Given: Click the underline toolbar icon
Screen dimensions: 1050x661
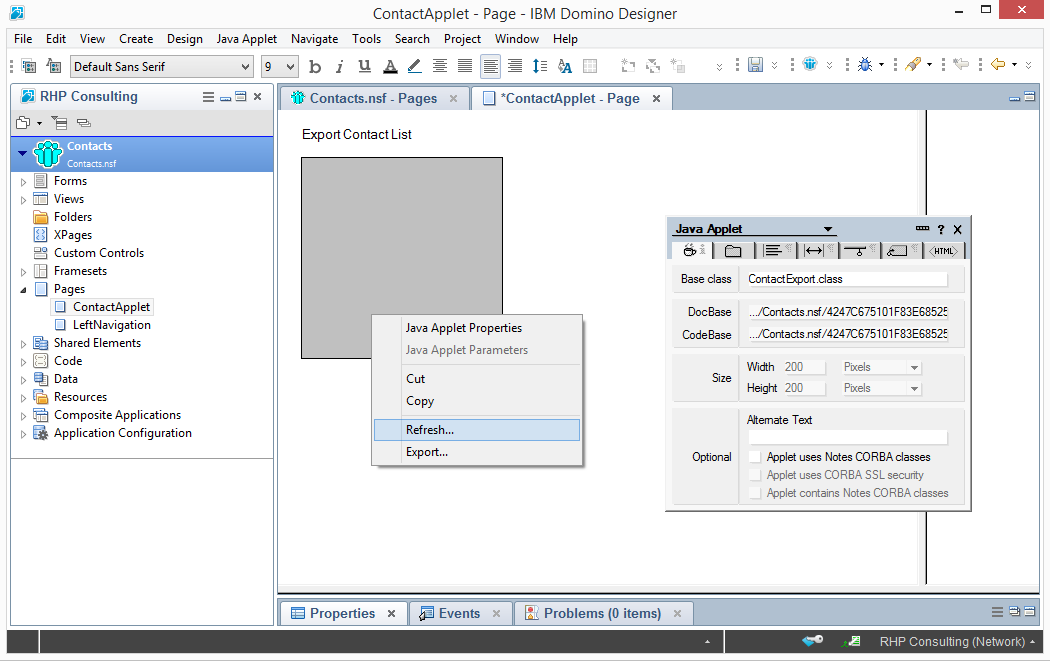Looking at the screenshot, I should [x=365, y=67].
